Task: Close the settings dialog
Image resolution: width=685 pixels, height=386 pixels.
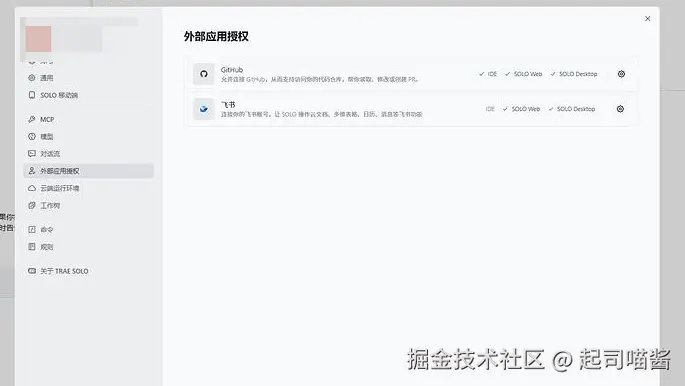Action: click(647, 18)
